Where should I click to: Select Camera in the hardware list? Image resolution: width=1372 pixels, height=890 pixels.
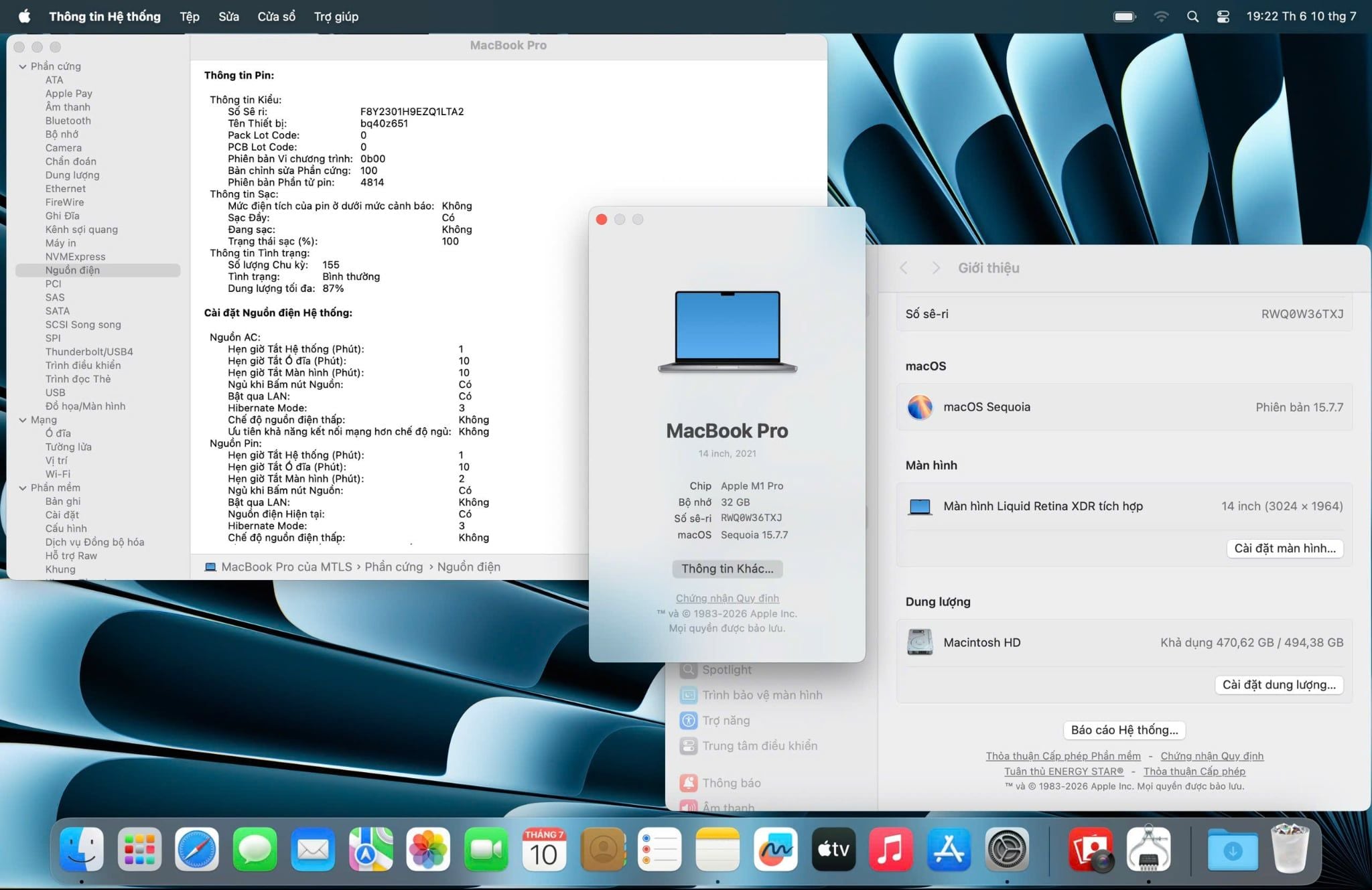[64, 148]
